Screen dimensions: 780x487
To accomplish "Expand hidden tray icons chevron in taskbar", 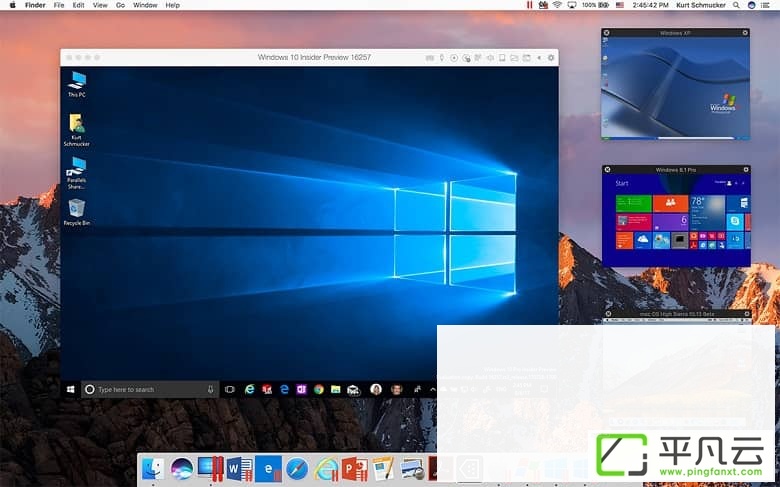I will (433, 390).
